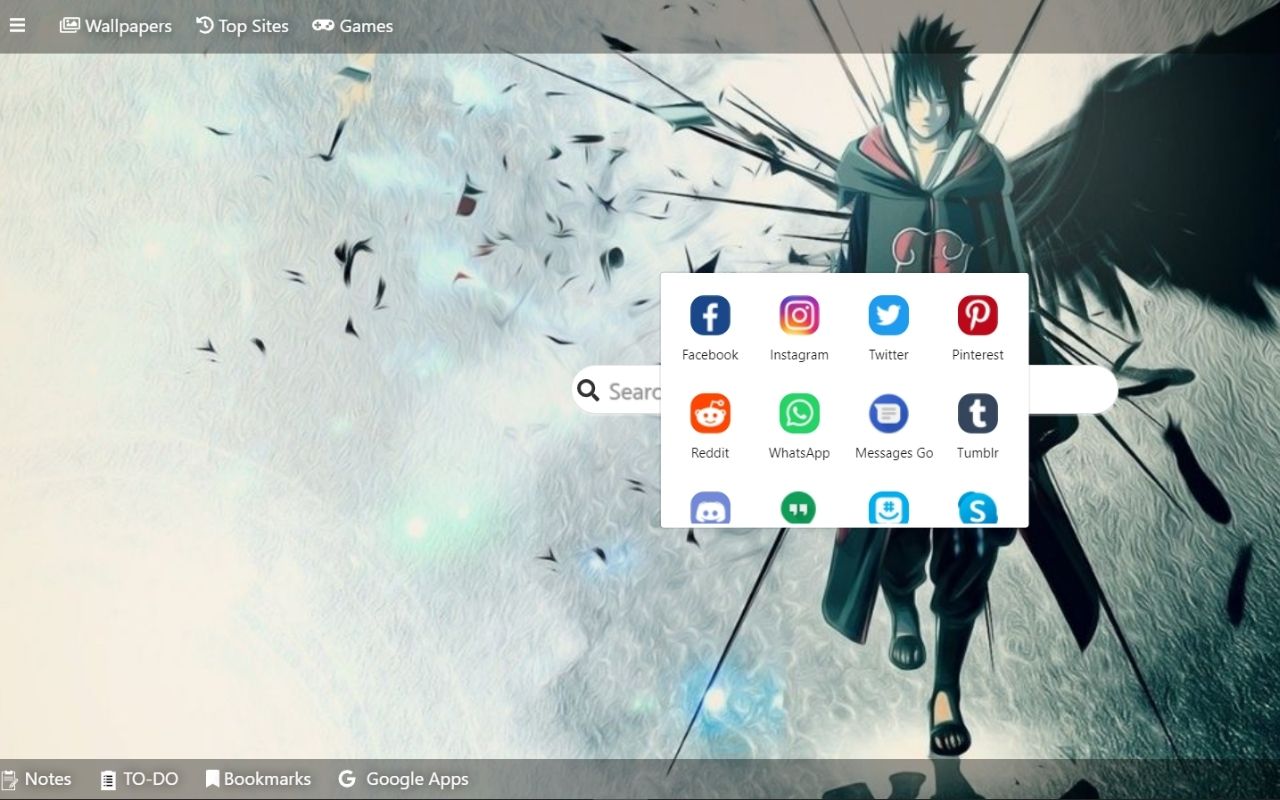This screenshot has height=800, width=1280.
Task: Open the Hangouts icon
Action: [x=799, y=508]
